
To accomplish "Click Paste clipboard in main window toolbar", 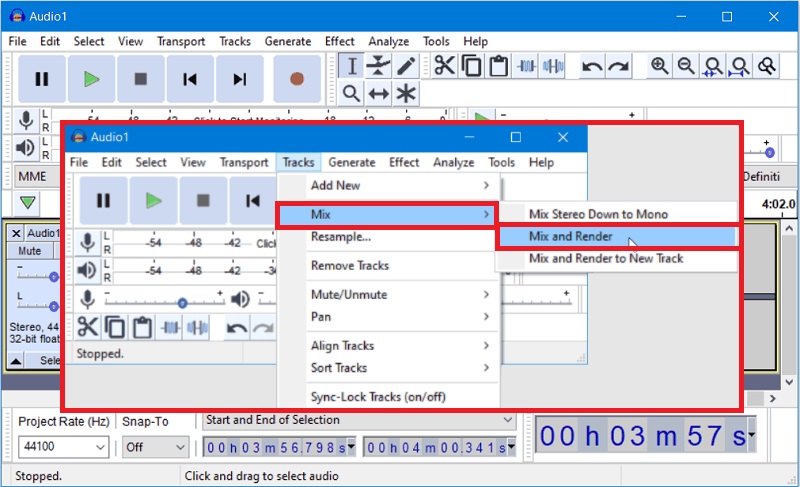I will (x=498, y=66).
